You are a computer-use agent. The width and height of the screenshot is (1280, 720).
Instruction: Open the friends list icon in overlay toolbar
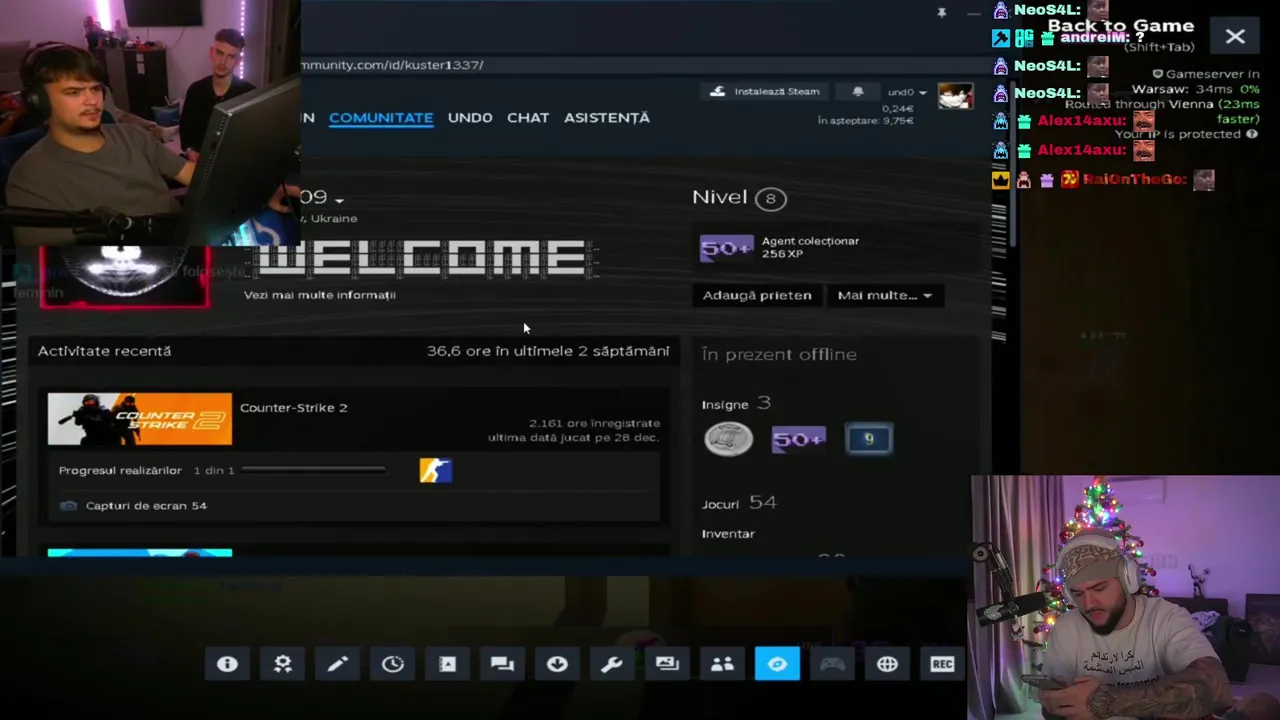tap(722, 664)
